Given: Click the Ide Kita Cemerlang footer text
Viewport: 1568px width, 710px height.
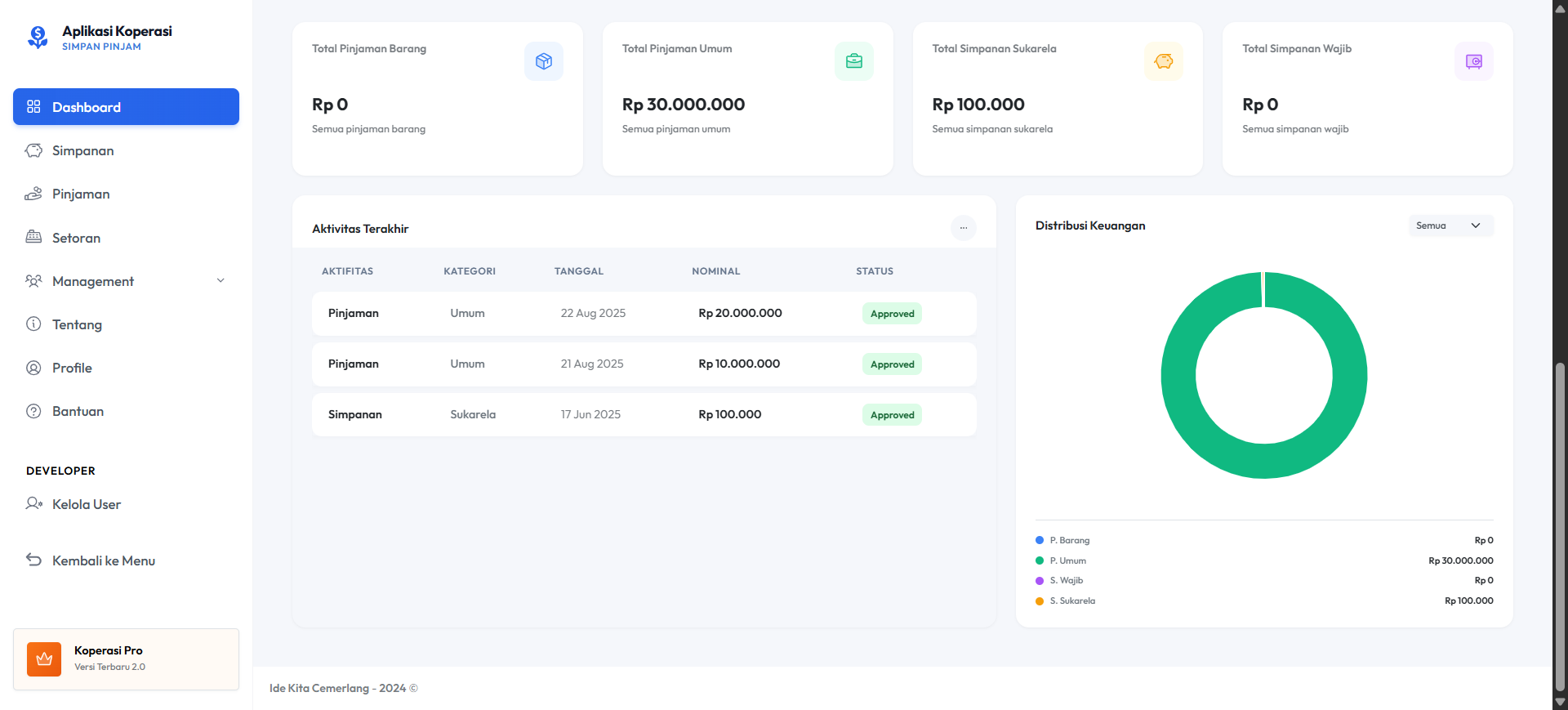Looking at the screenshot, I should (344, 688).
